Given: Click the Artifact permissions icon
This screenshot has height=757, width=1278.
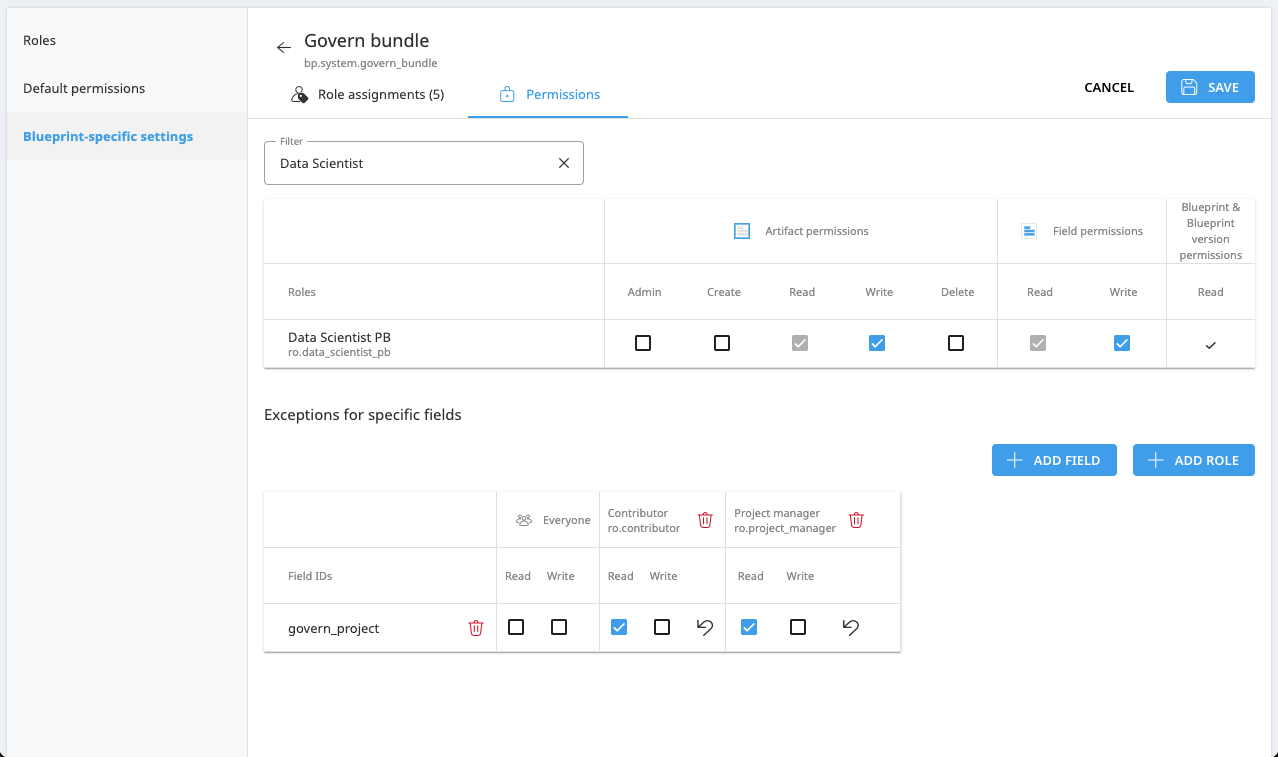Looking at the screenshot, I should coord(742,230).
